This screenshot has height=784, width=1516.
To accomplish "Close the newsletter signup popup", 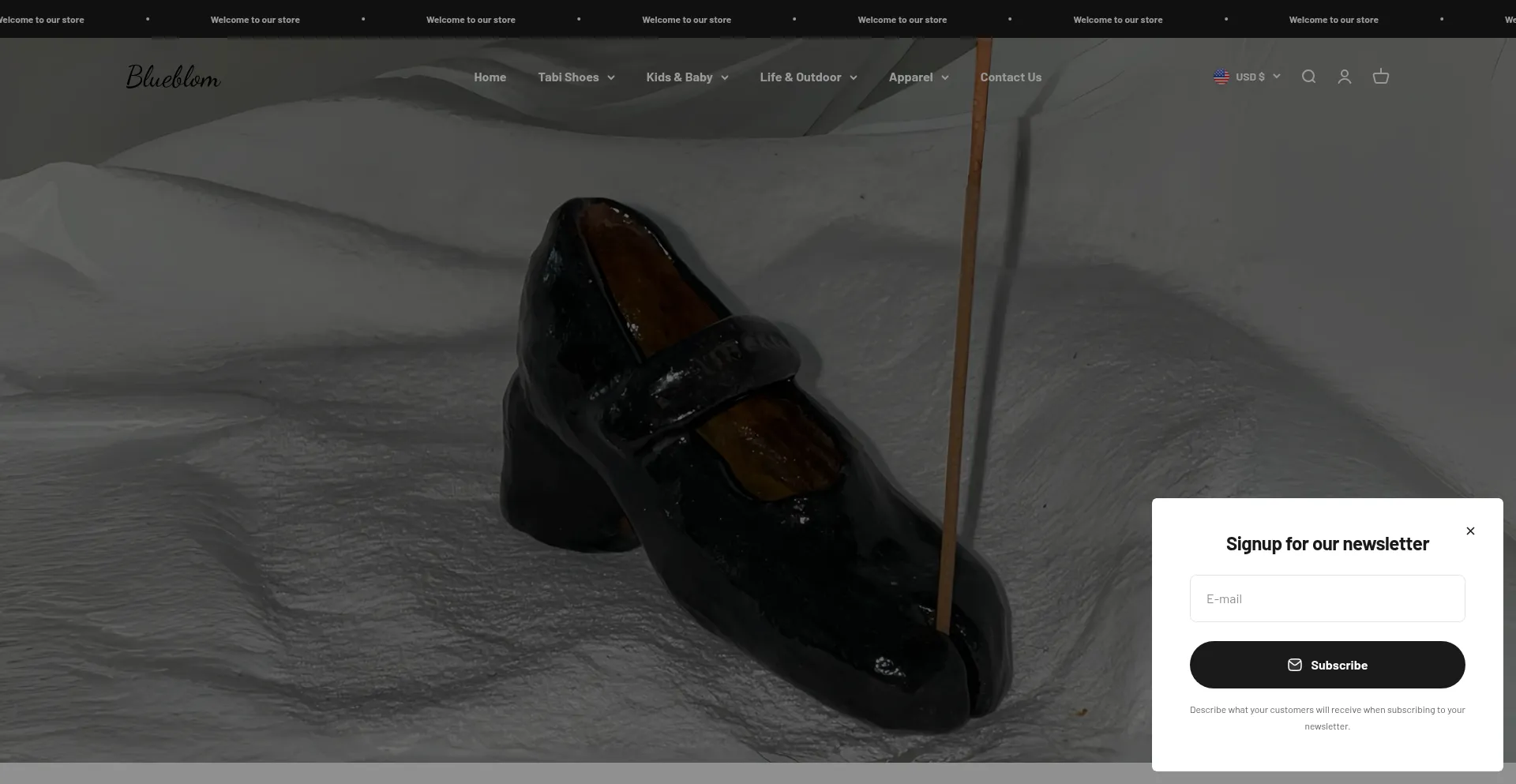I will (x=1470, y=531).
